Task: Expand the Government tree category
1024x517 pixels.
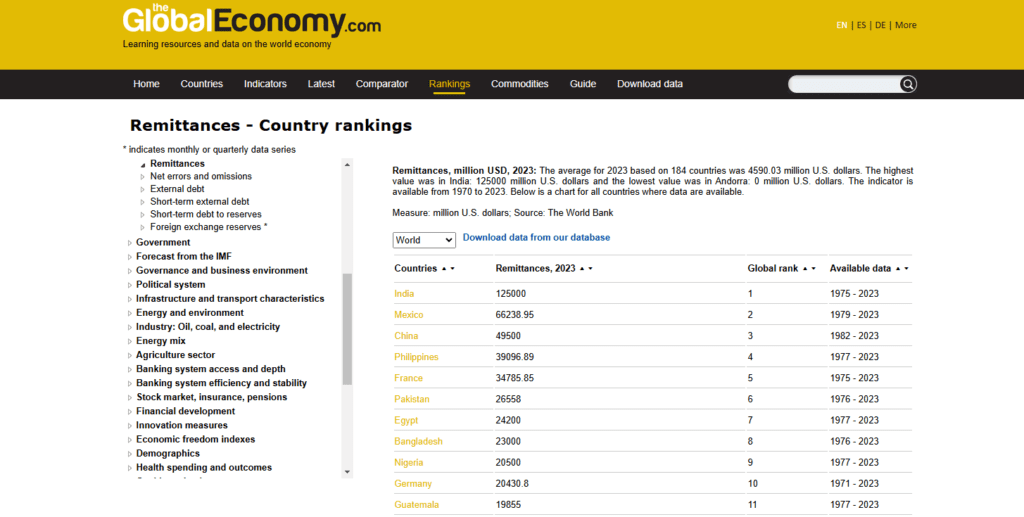Action: (129, 243)
